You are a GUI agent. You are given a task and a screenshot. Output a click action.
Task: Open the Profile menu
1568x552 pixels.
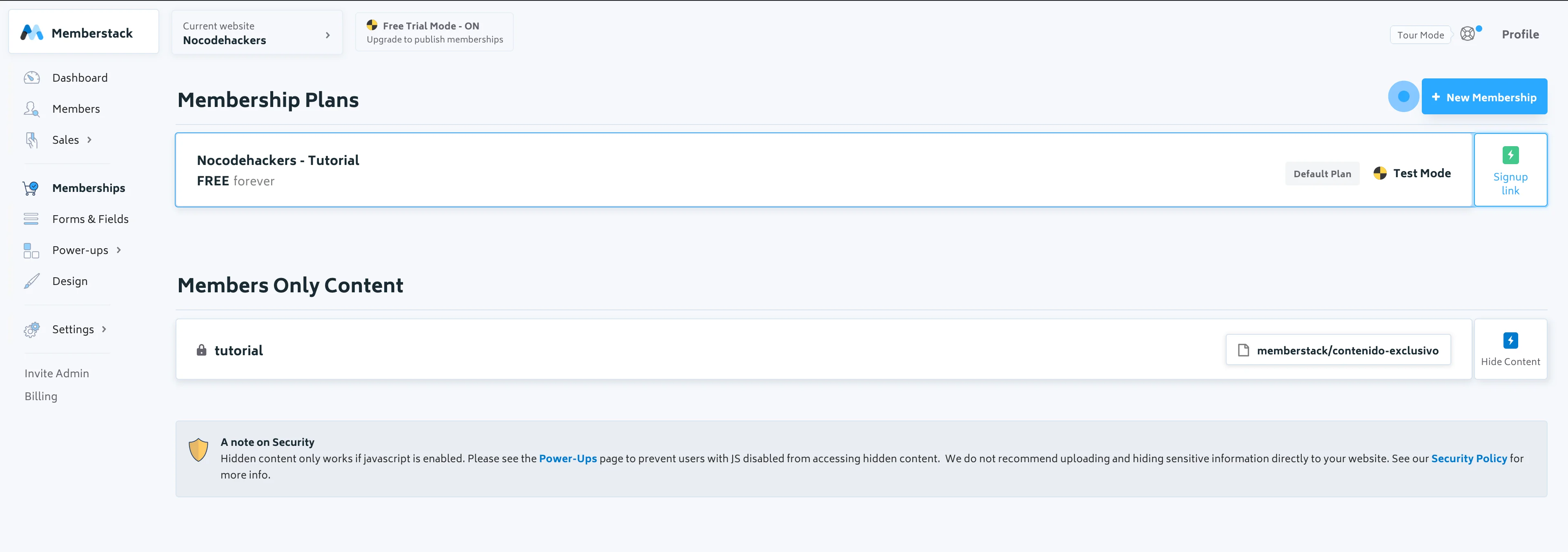click(1520, 35)
